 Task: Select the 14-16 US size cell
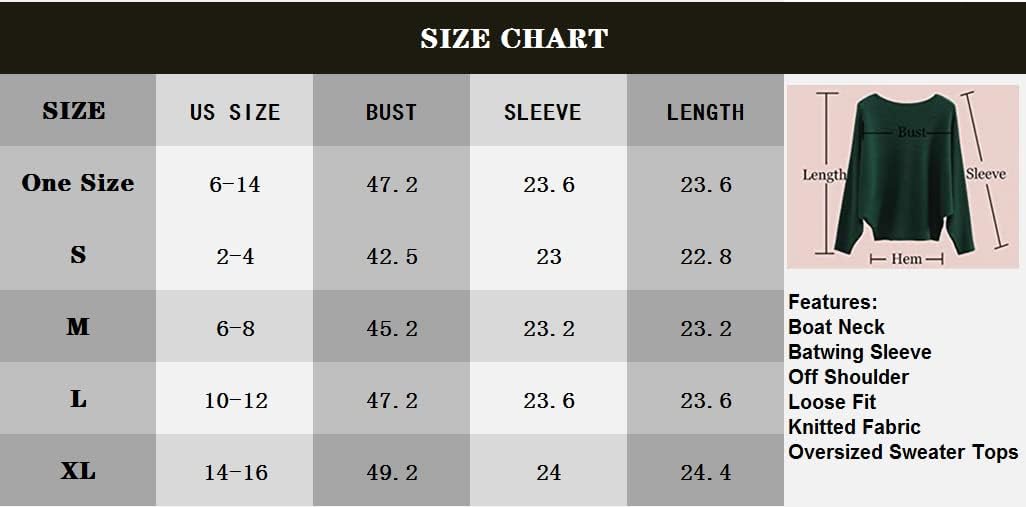pyautogui.click(x=236, y=473)
